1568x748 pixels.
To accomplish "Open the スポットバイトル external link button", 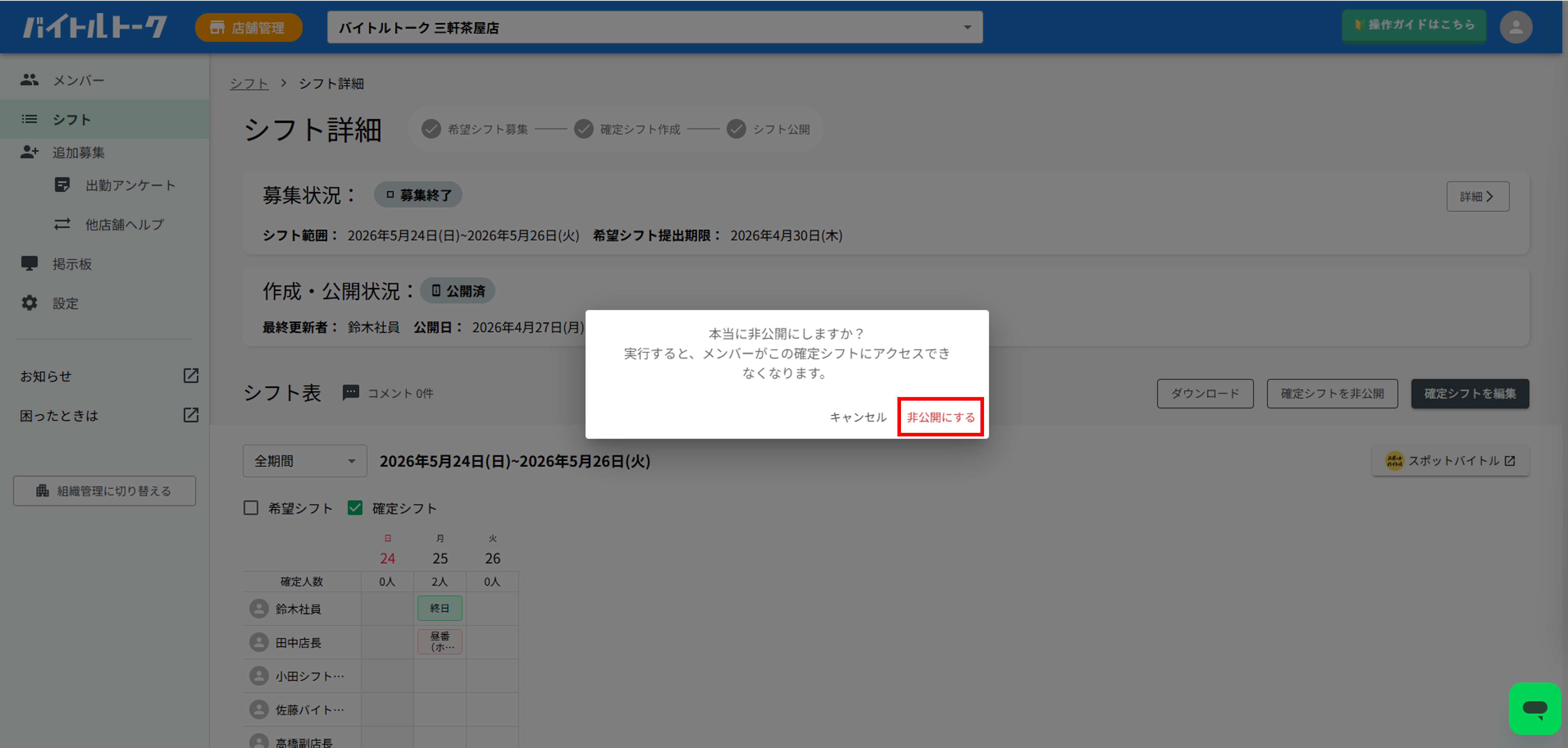I will [x=1451, y=461].
